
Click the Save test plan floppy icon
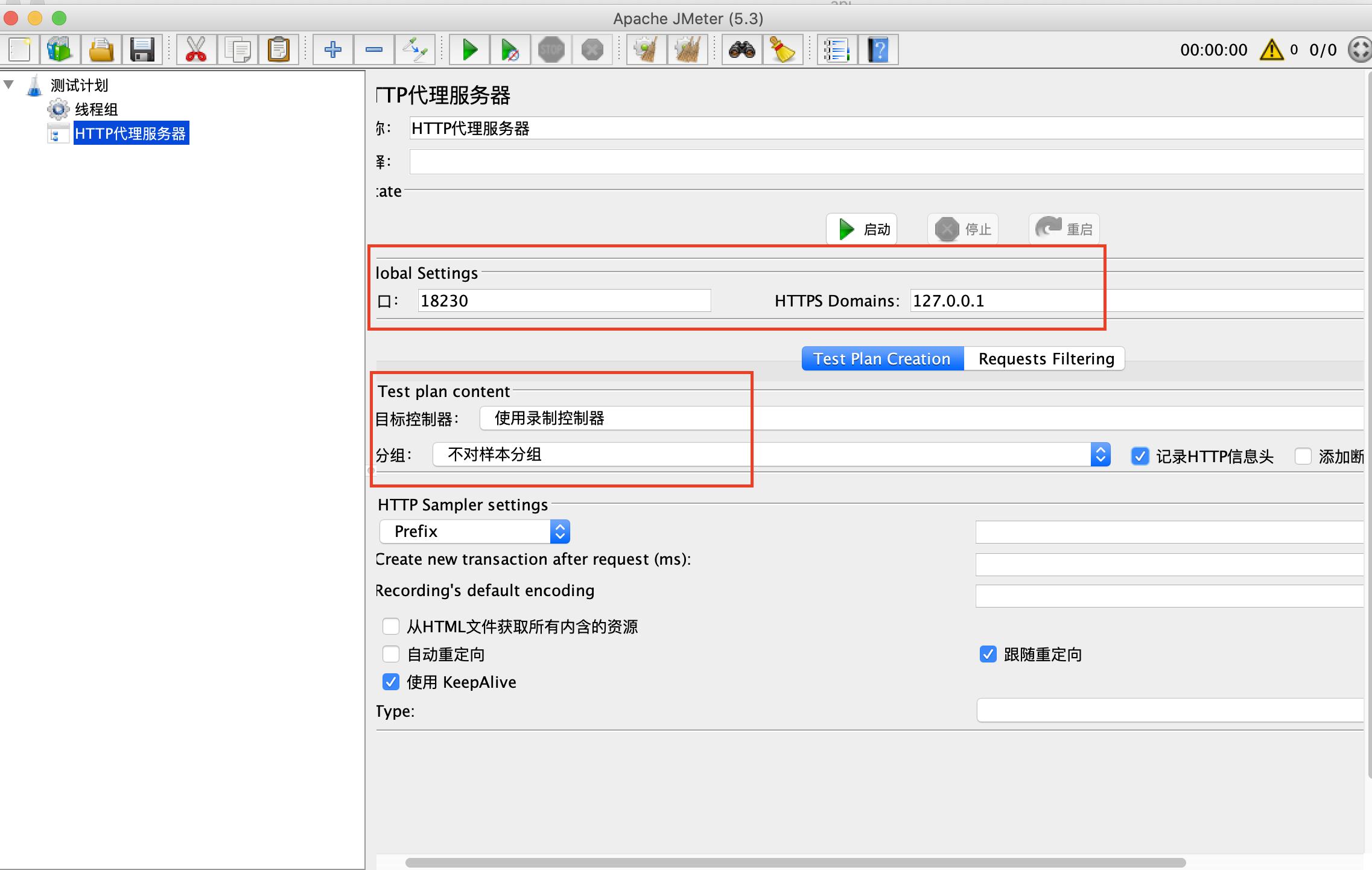142,49
